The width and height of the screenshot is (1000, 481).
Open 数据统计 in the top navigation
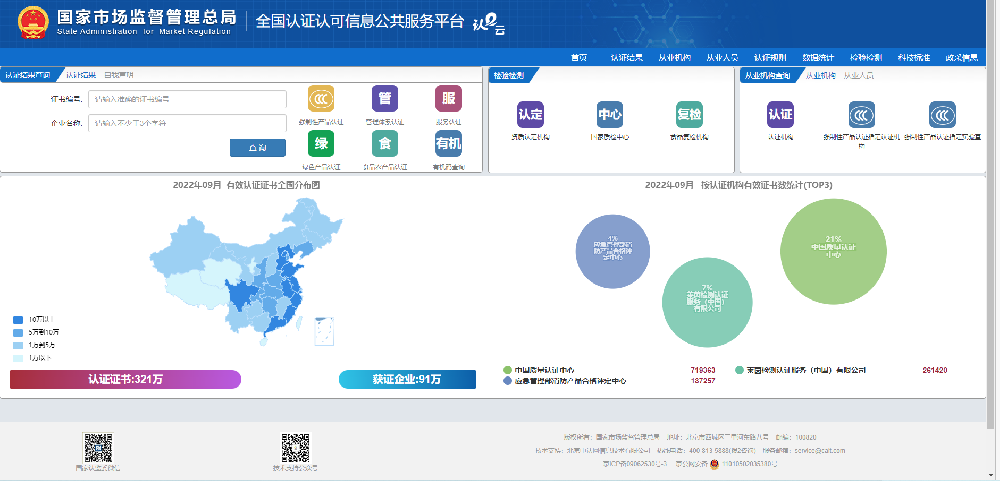(x=817, y=57)
